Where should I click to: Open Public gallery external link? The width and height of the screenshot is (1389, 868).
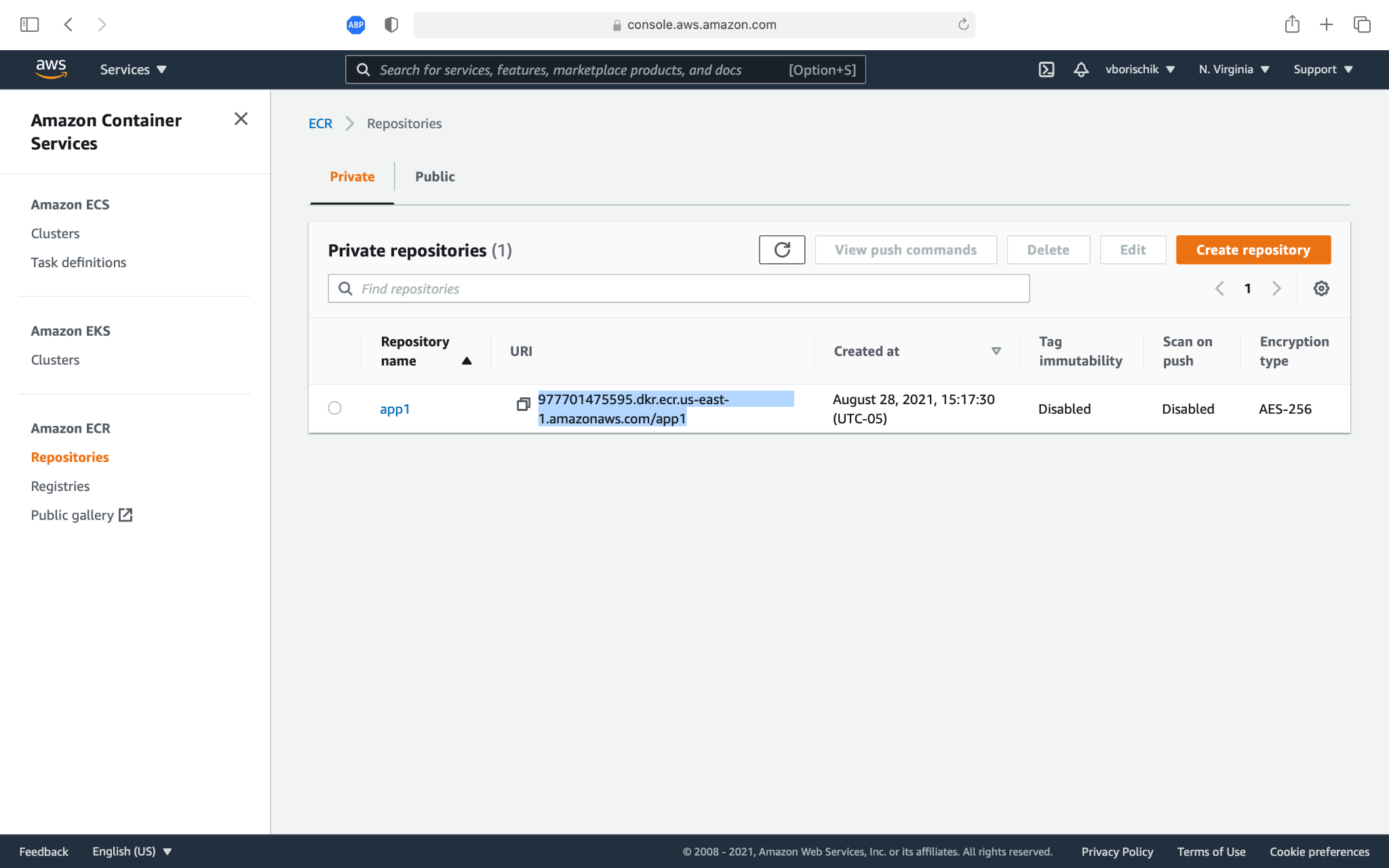tap(81, 515)
